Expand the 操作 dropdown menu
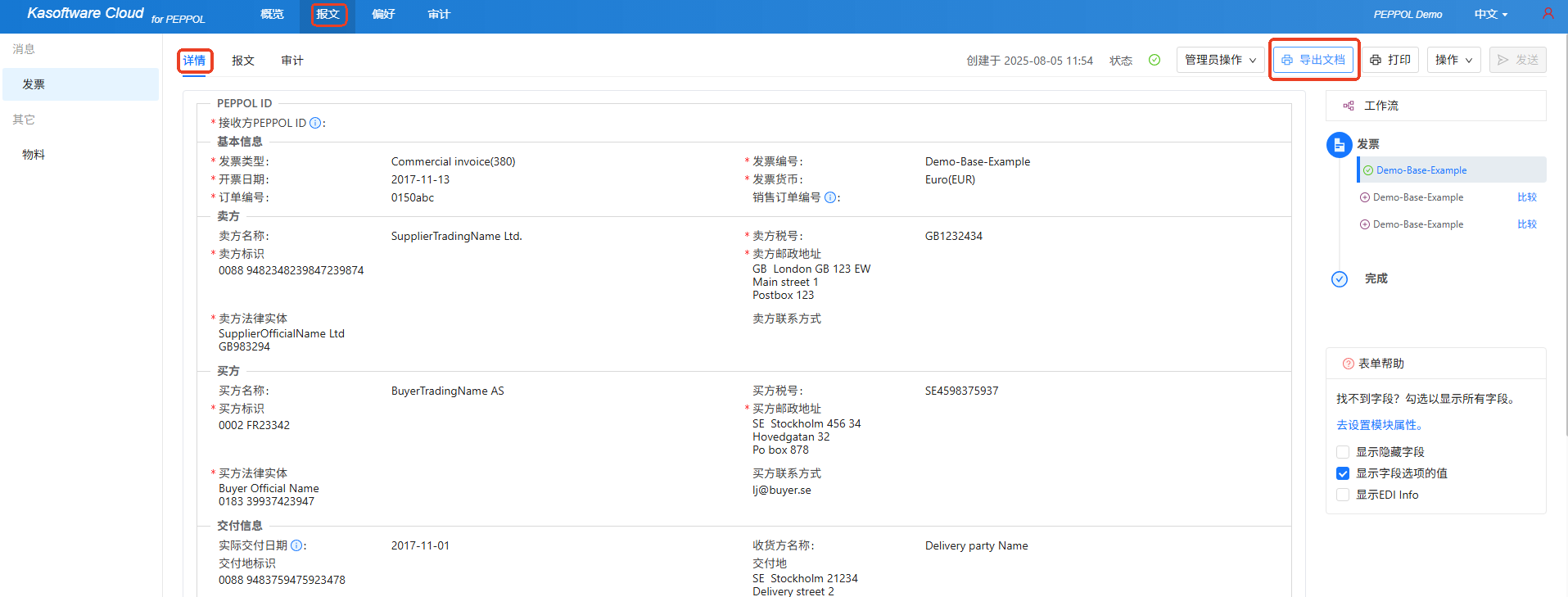This screenshot has width=1568, height=597. tap(1453, 60)
